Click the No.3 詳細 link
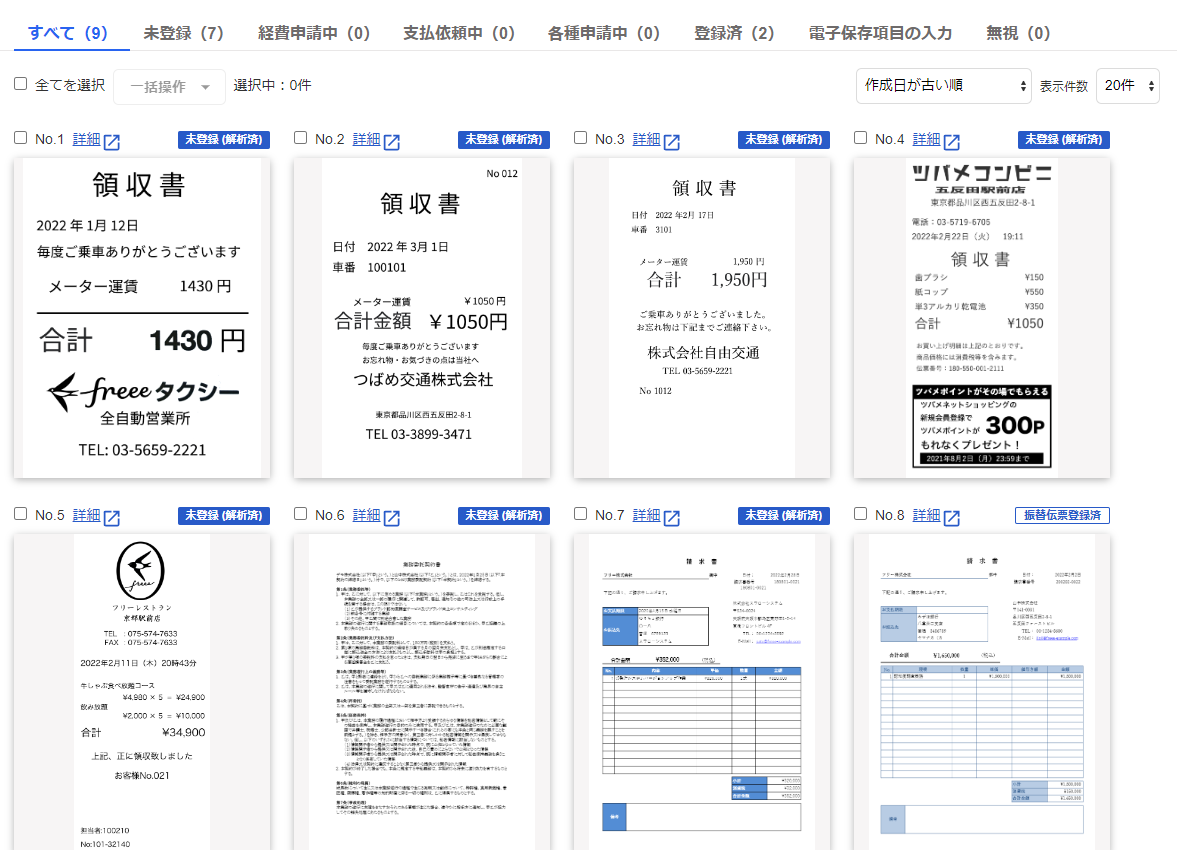The width and height of the screenshot is (1177, 850). tap(646, 140)
